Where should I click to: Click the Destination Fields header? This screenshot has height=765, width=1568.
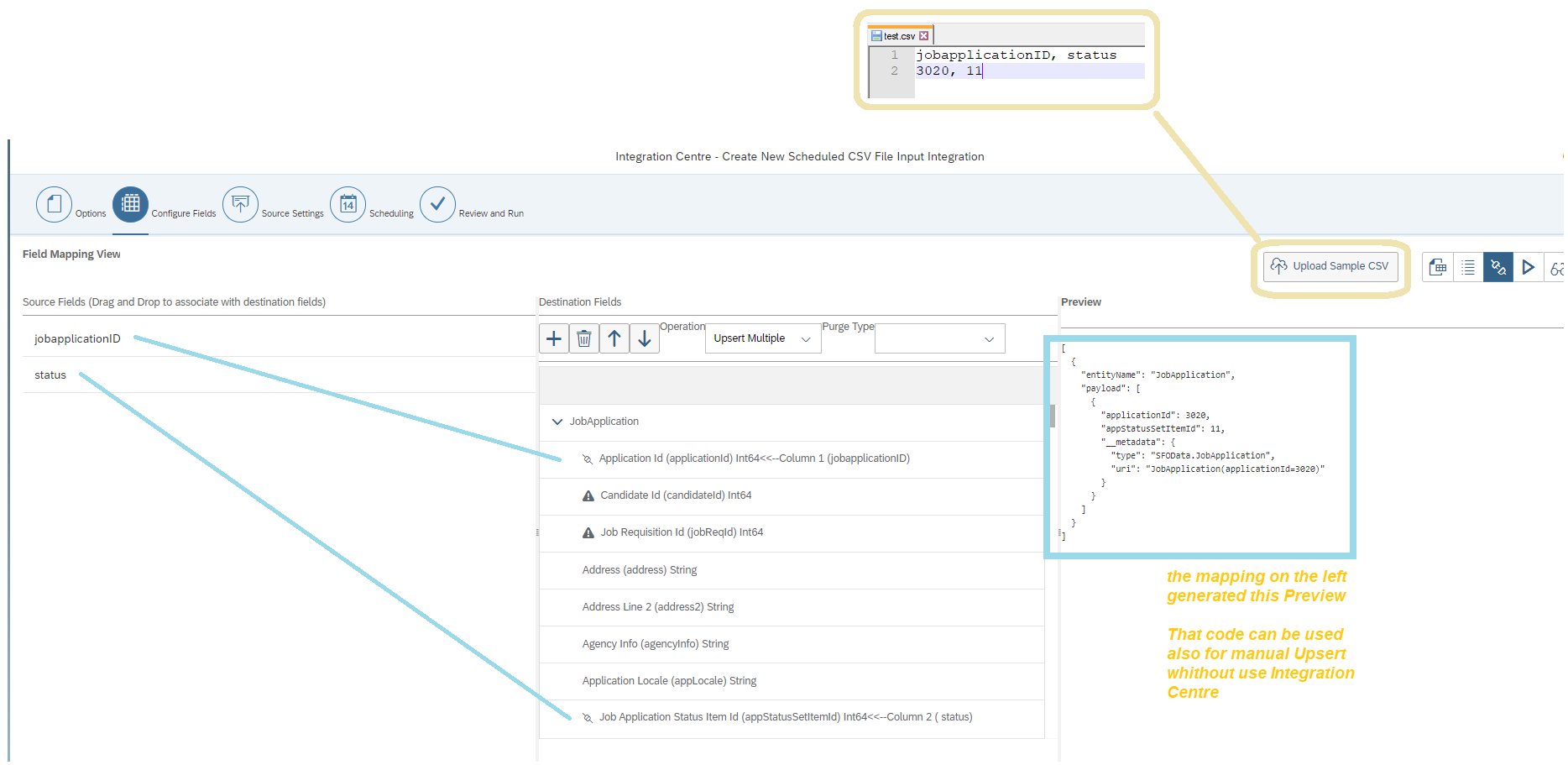(580, 302)
